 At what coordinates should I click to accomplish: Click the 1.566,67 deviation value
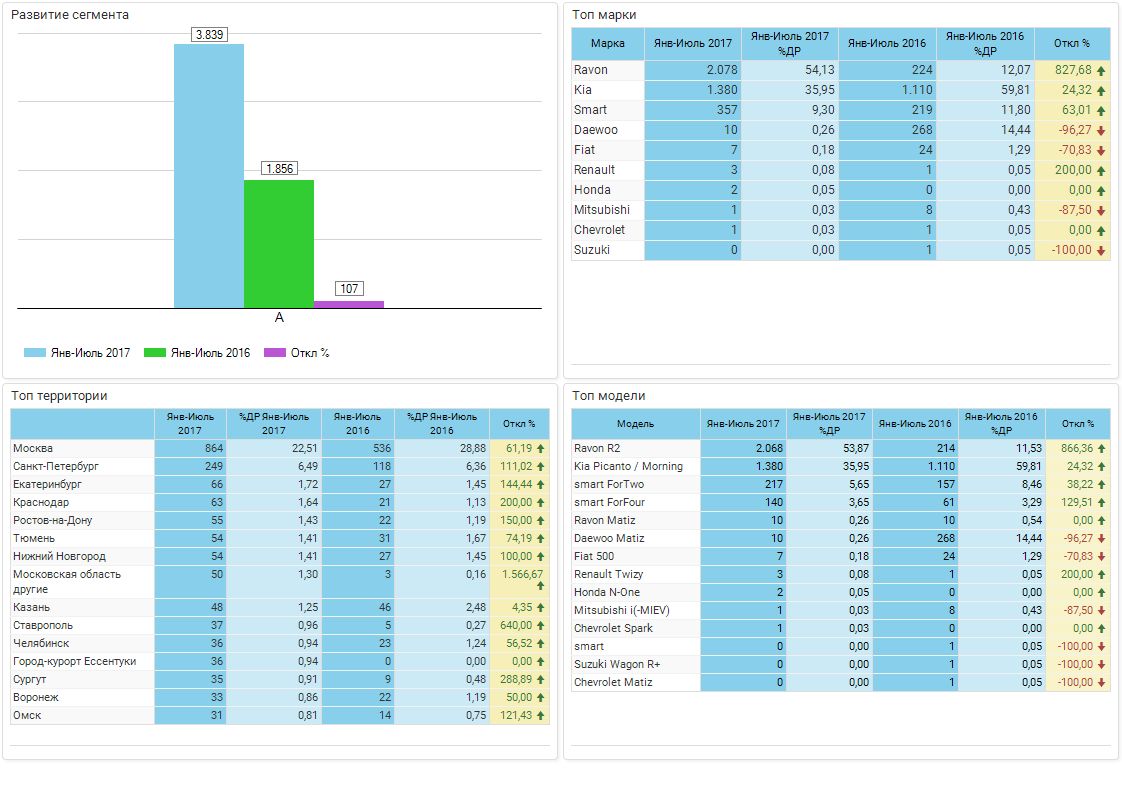(522, 575)
